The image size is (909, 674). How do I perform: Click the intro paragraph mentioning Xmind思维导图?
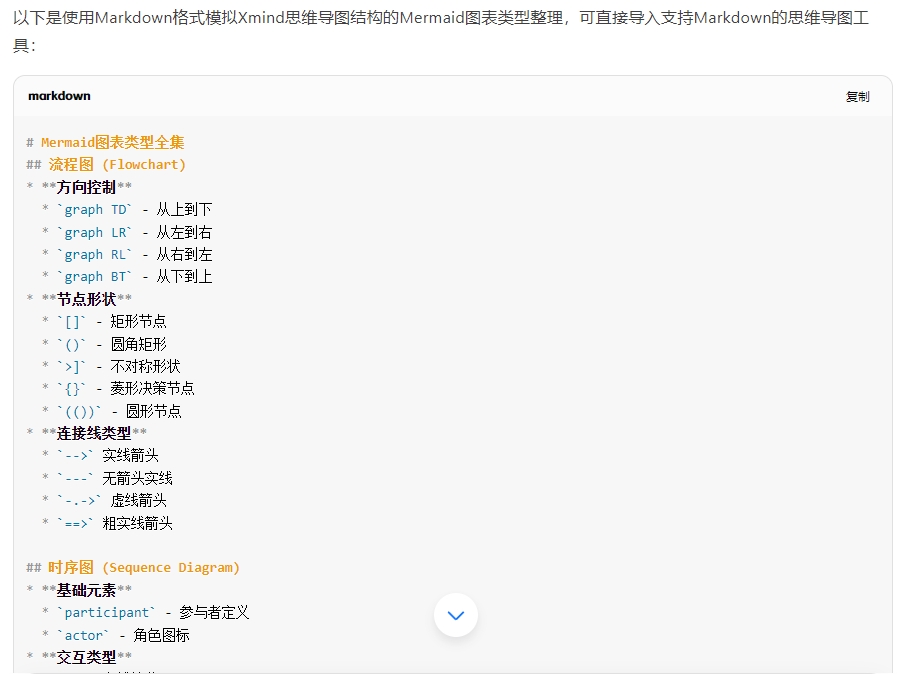pos(441,31)
